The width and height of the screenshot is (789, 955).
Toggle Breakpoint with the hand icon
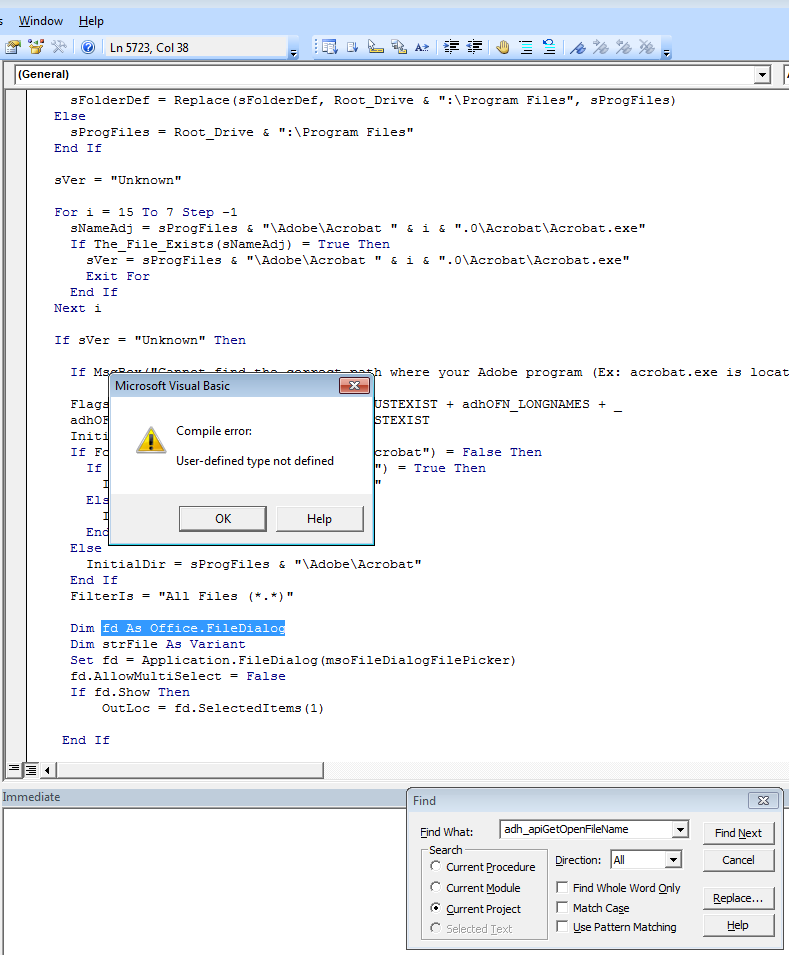click(x=503, y=47)
